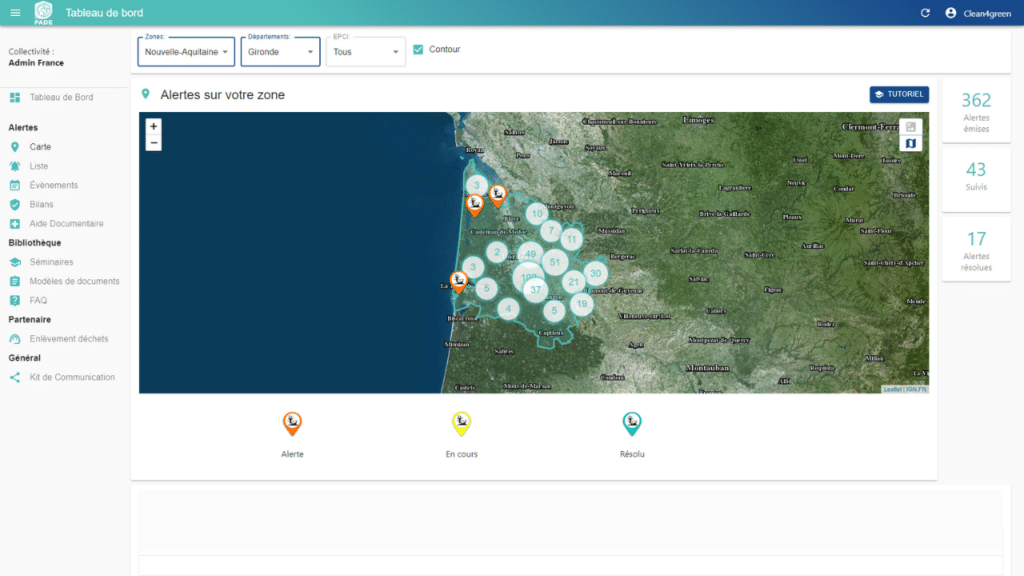
Task: Go to Liste in Alertes menu
Action: [x=39, y=166]
